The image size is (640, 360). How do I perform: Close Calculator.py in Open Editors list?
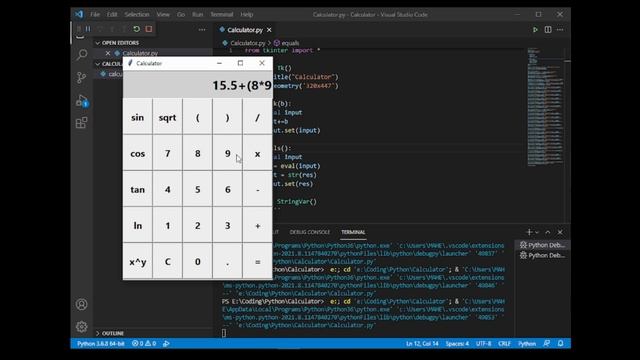tap(108, 53)
